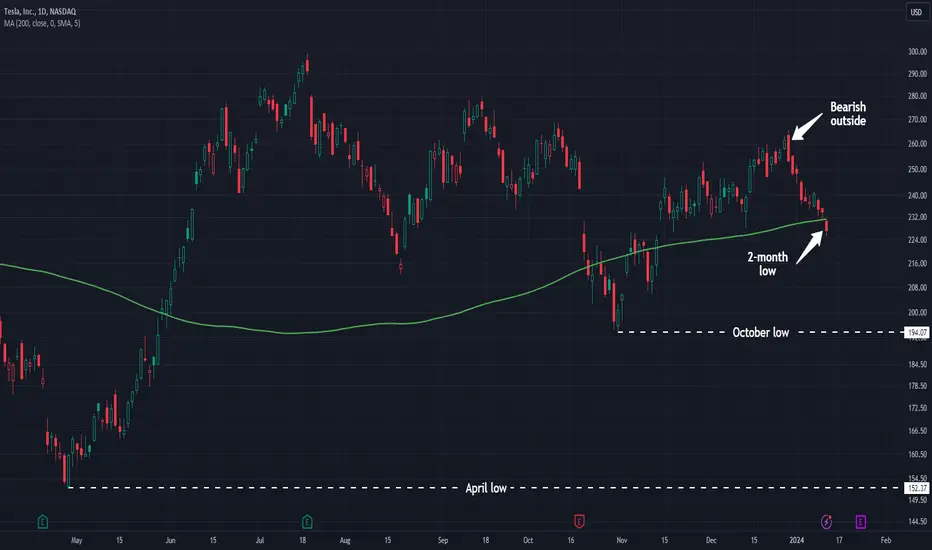
Task: Click the 300.00 price axis label
Action: [917, 52]
